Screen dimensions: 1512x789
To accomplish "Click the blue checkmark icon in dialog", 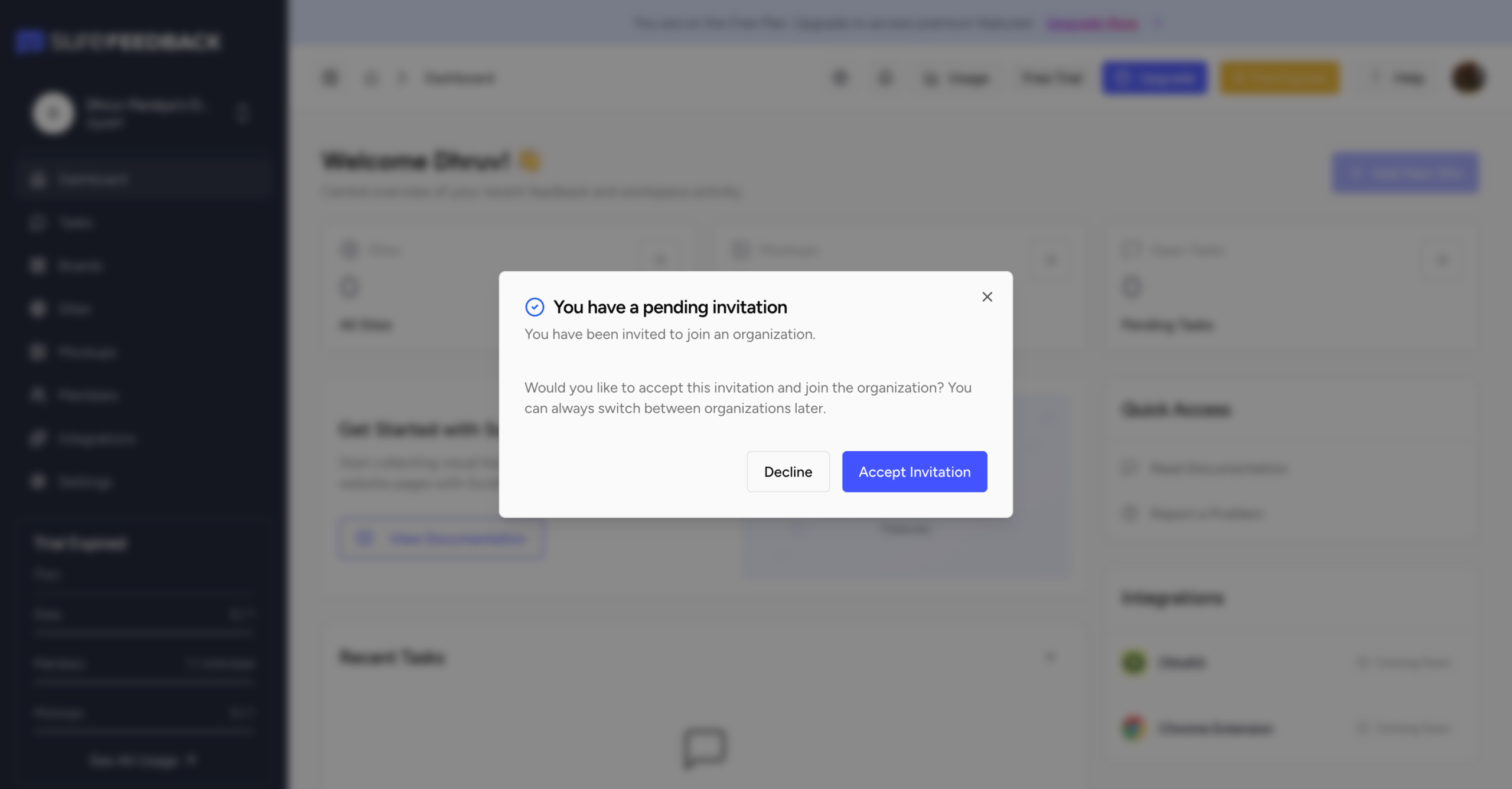I will (535, 307).
